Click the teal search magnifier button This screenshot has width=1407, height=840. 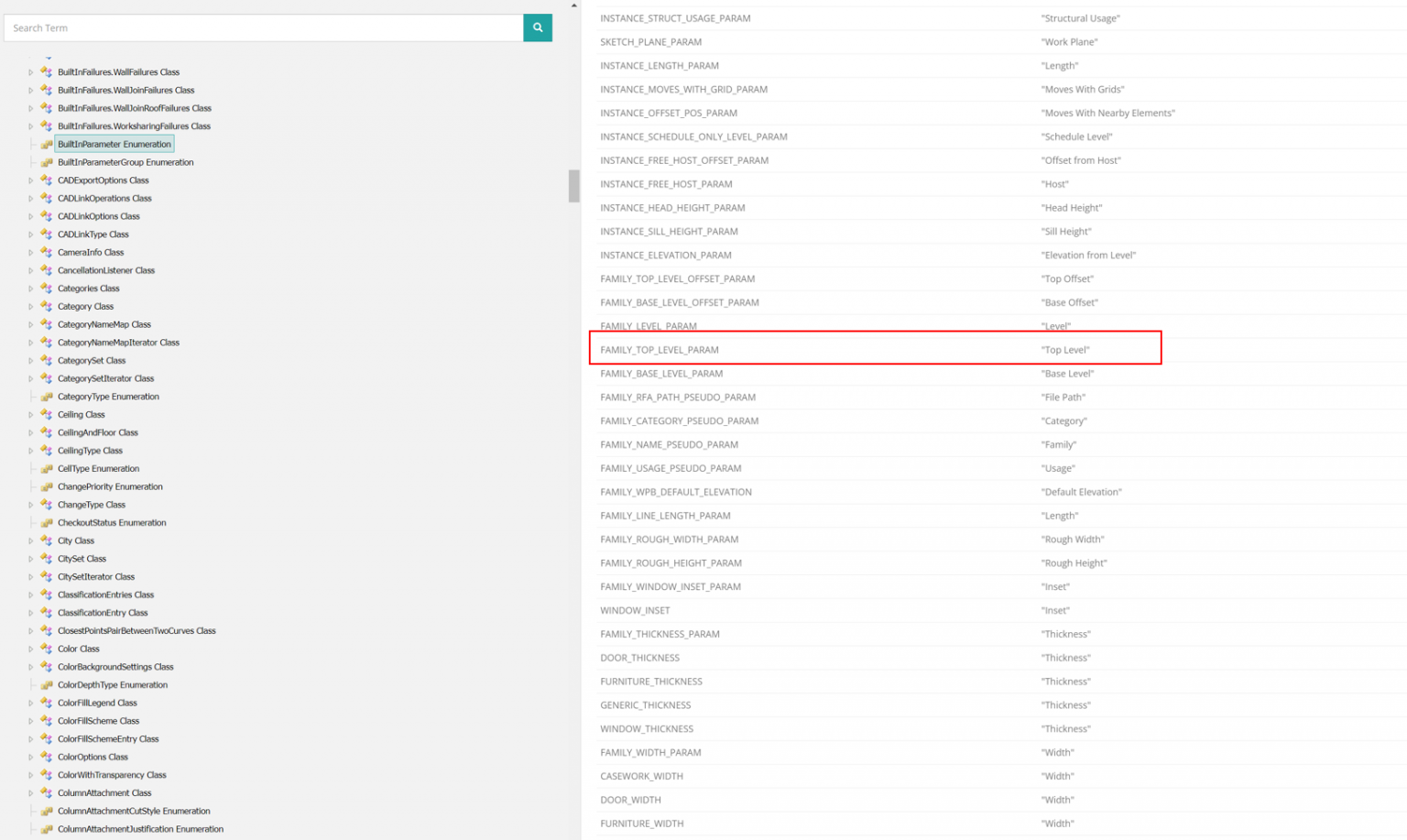538,27
